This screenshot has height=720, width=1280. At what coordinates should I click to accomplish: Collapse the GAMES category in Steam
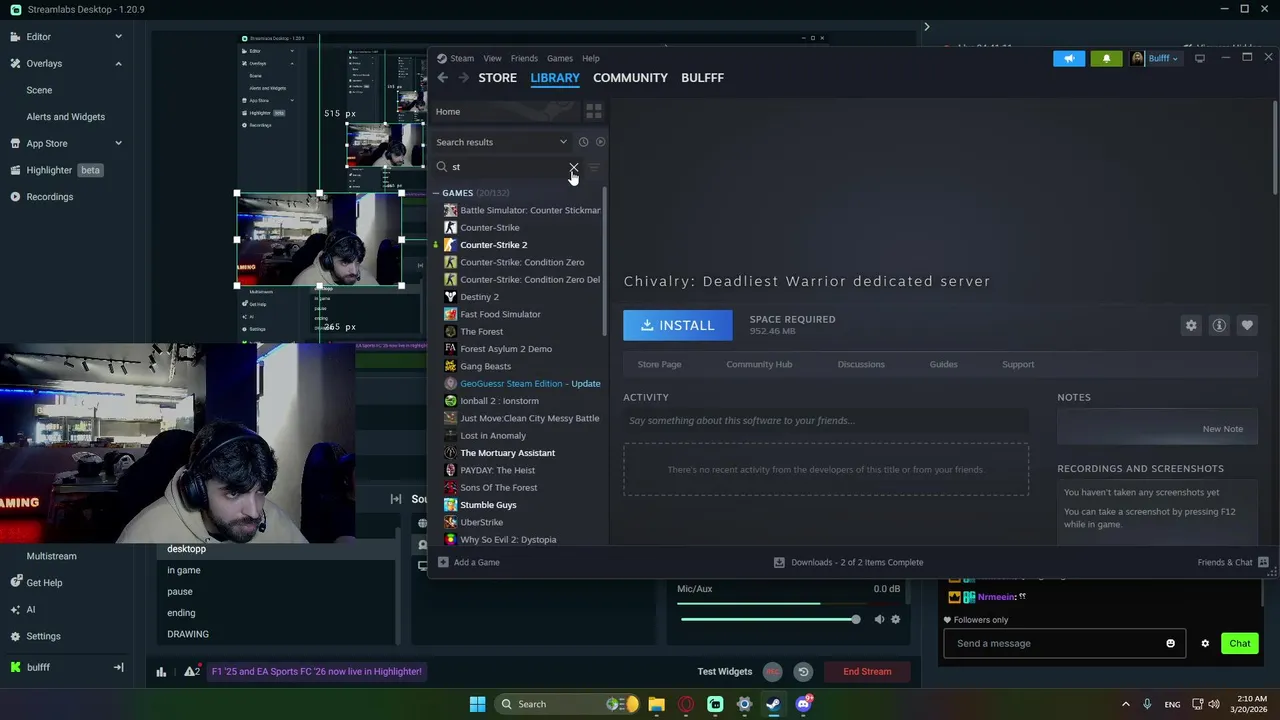tap(436, 193)
